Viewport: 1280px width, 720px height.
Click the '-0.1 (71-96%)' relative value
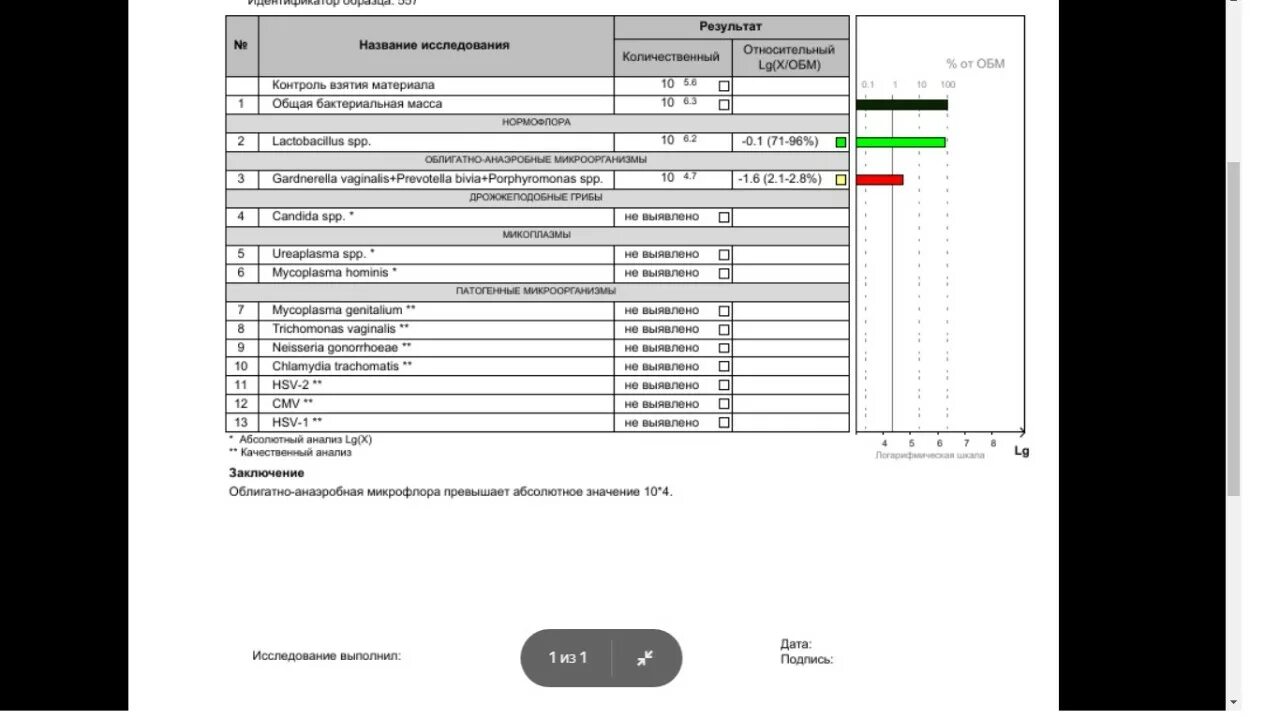tap(780, 142)
